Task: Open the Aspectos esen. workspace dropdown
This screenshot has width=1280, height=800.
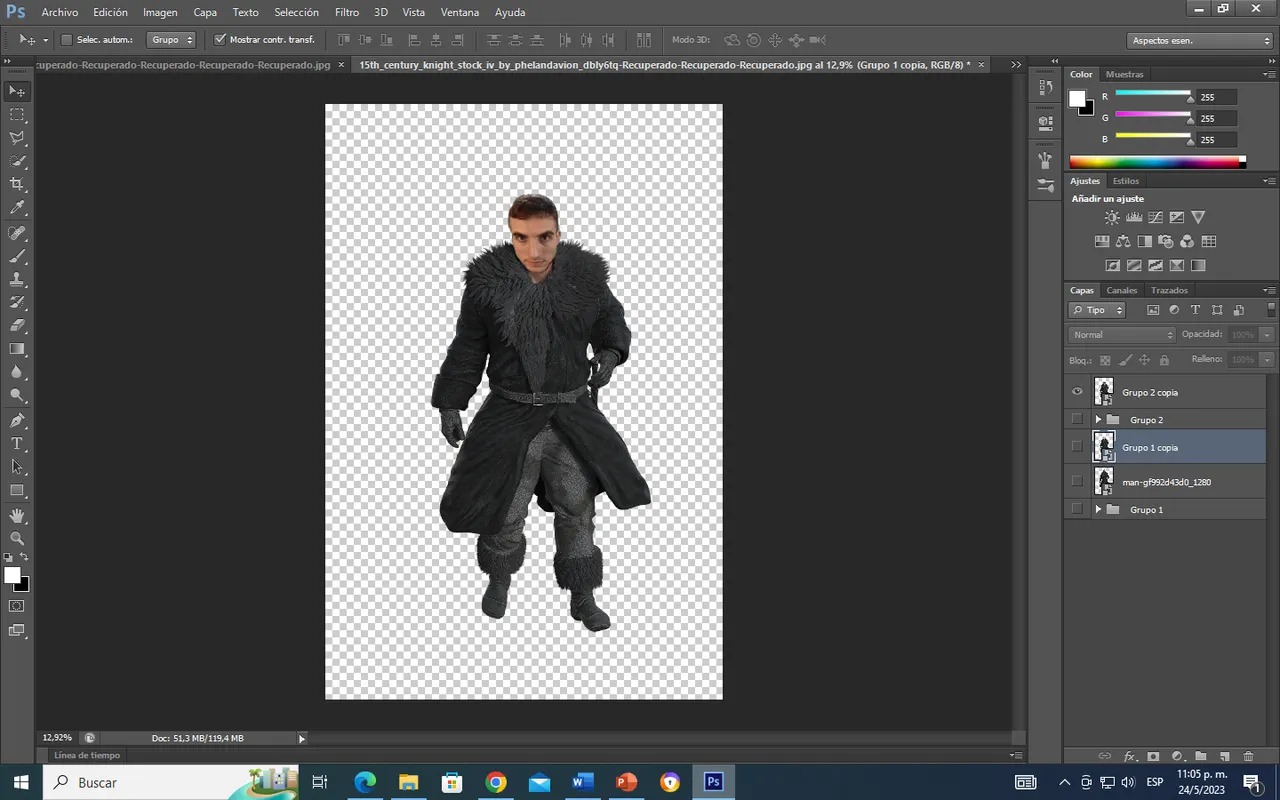Action: point(1200,41)
